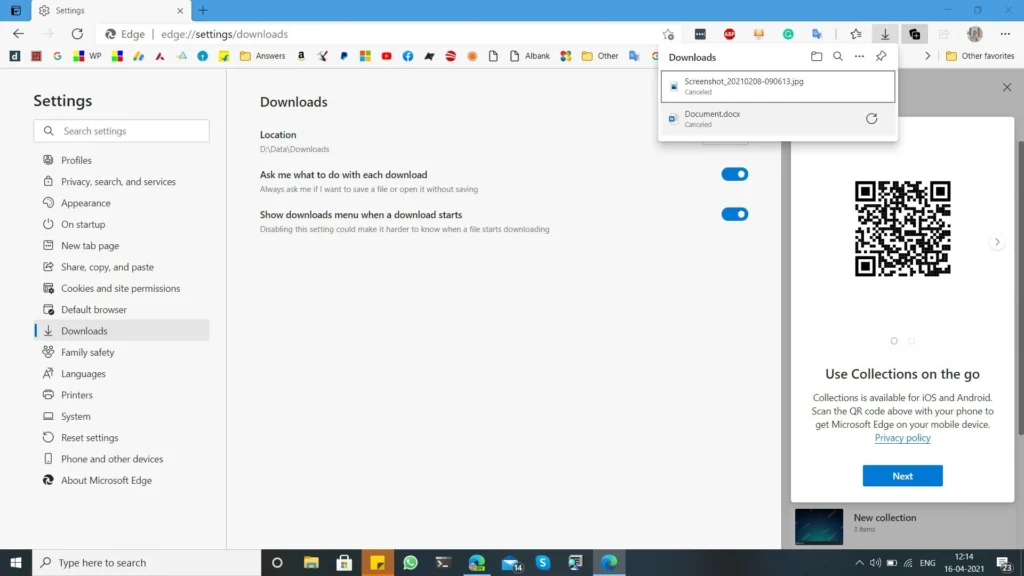Go to next Collections tip slide arrow
Image resolution: width=1024 pixels, height=576 pixels.
point(997,242)
